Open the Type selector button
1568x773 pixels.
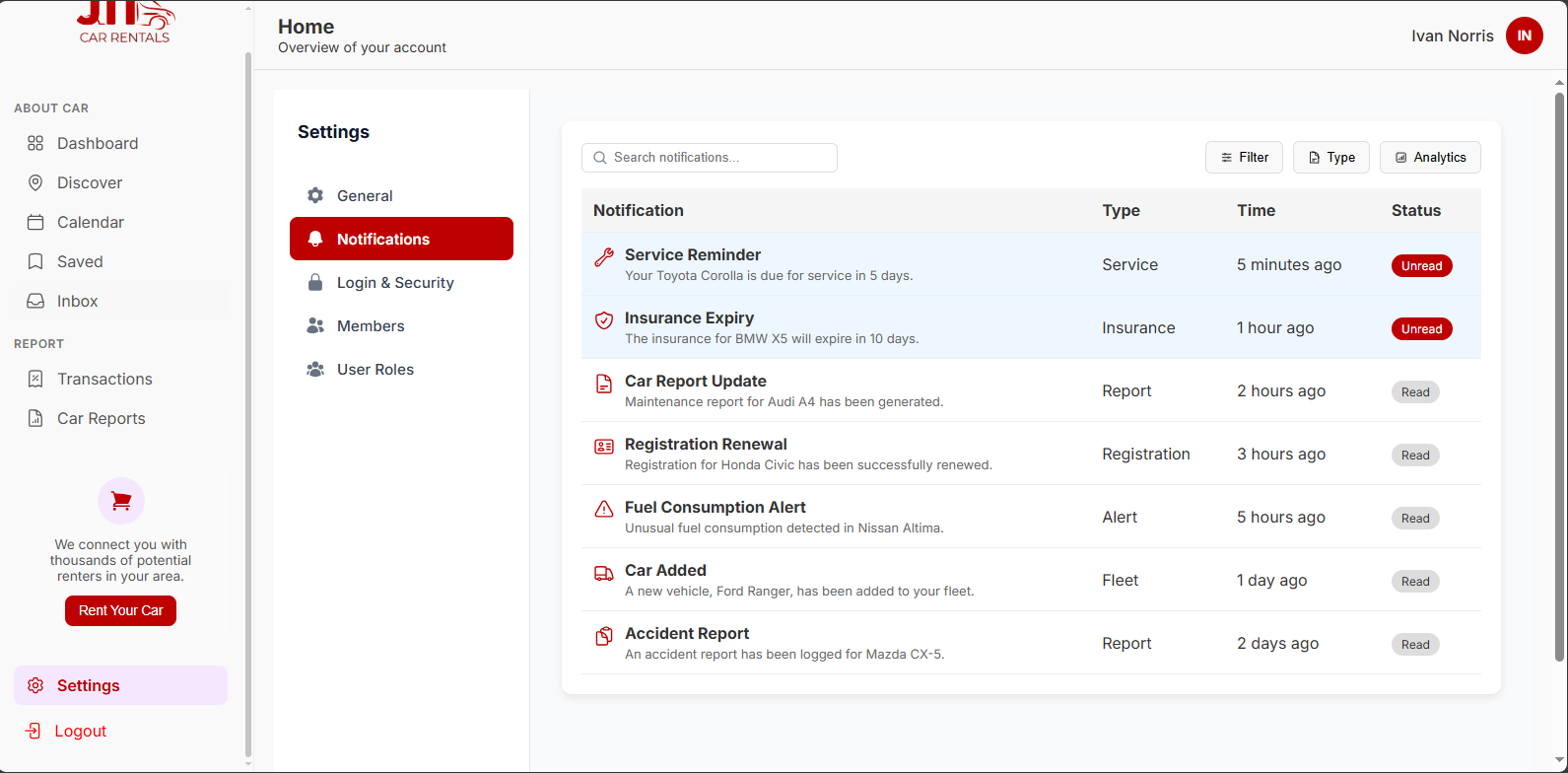pos(1330,157)
